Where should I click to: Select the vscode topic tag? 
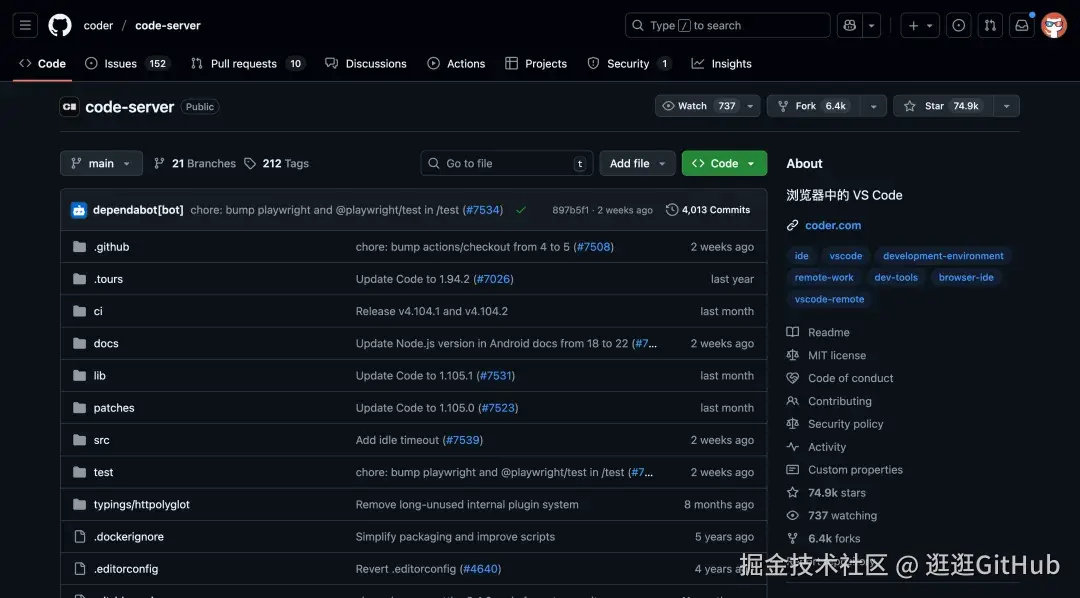846,256
